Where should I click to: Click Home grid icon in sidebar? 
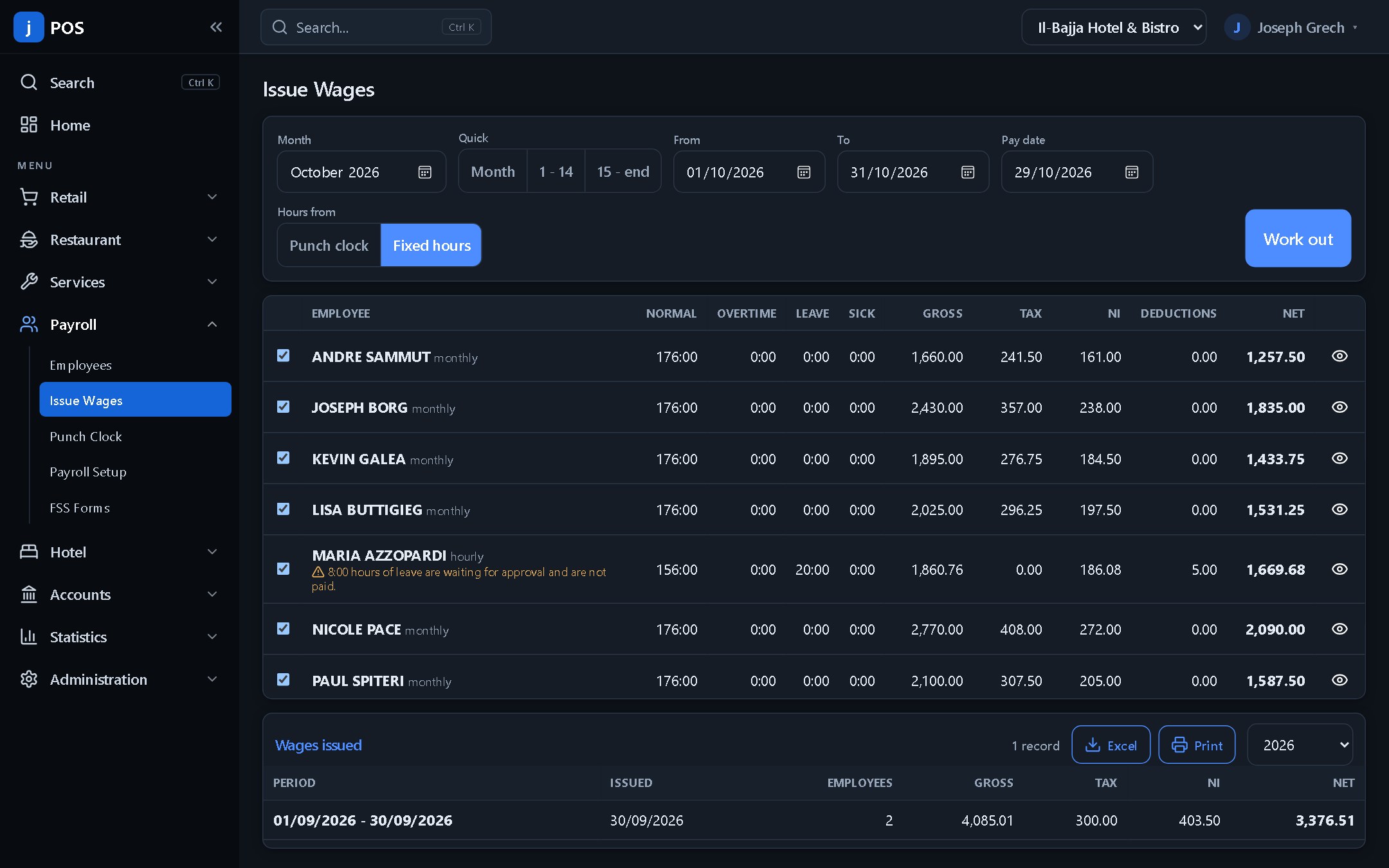29,125
